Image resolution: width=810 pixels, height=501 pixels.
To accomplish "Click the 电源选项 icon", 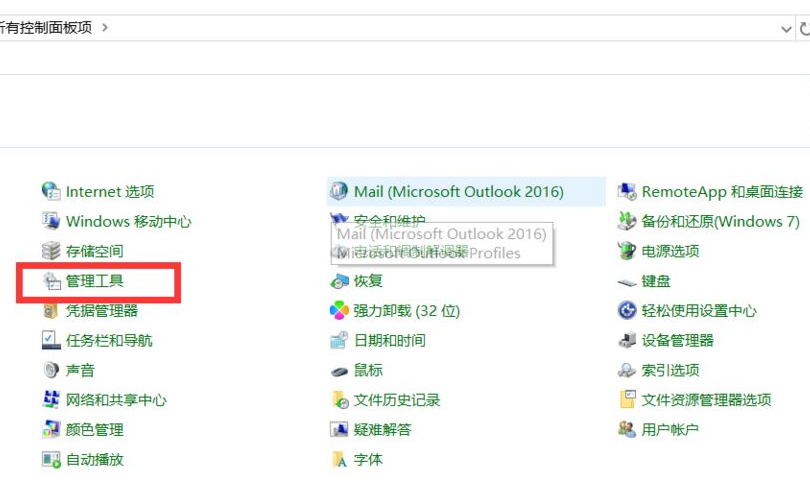I will click(627, 251).
